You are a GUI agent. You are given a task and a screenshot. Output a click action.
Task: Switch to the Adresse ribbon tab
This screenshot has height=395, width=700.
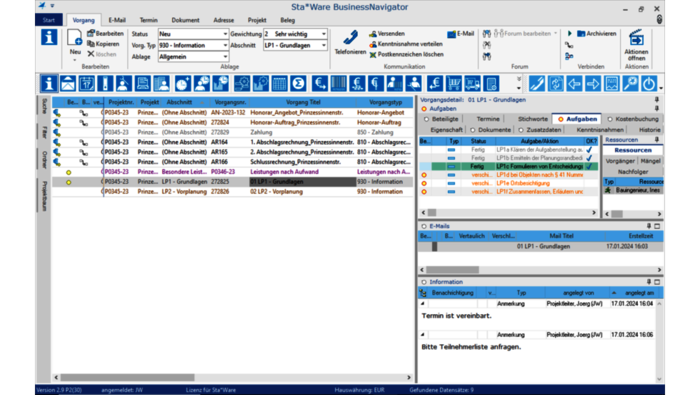224,20
